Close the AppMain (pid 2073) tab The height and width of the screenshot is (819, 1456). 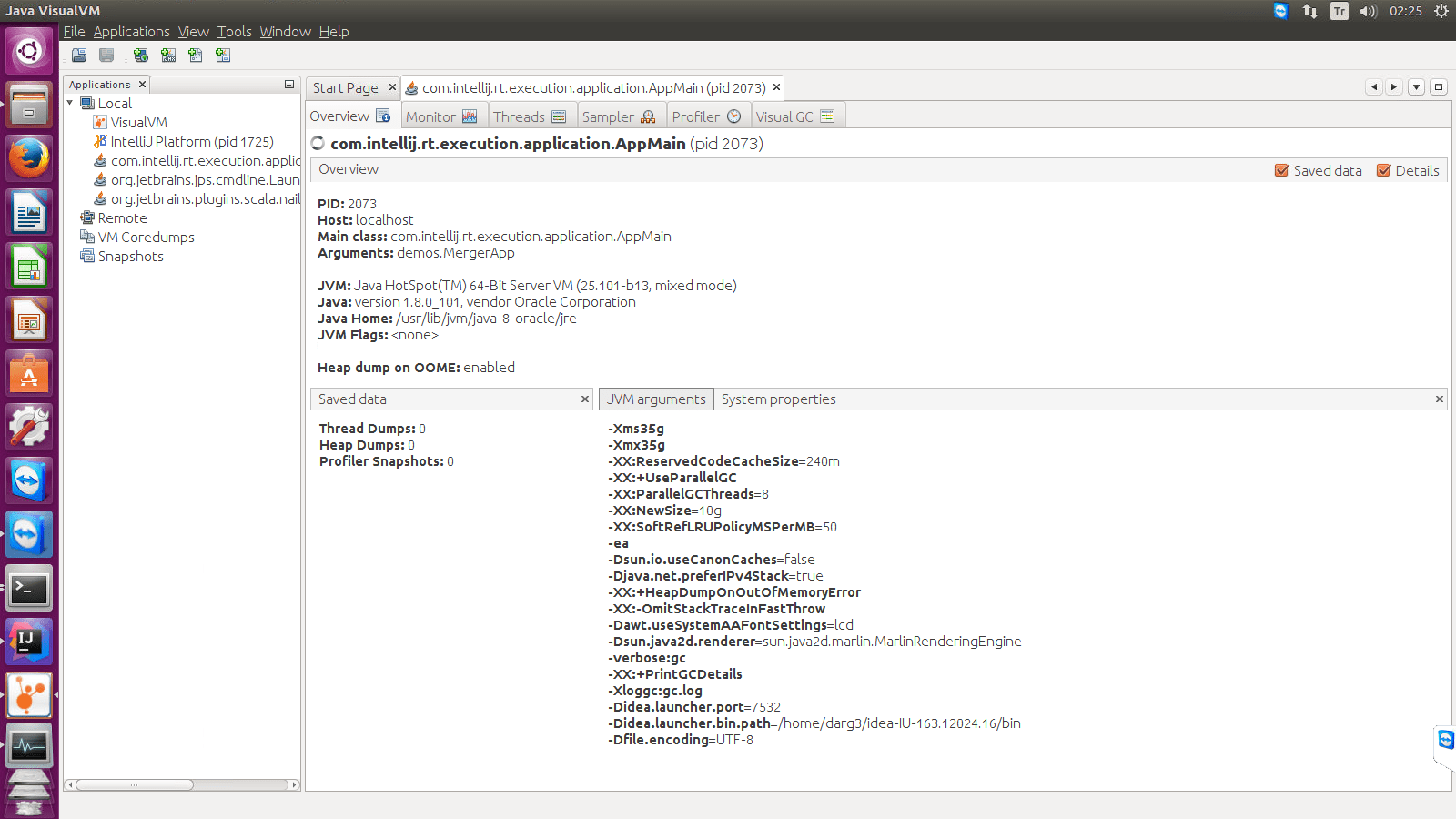776,87
